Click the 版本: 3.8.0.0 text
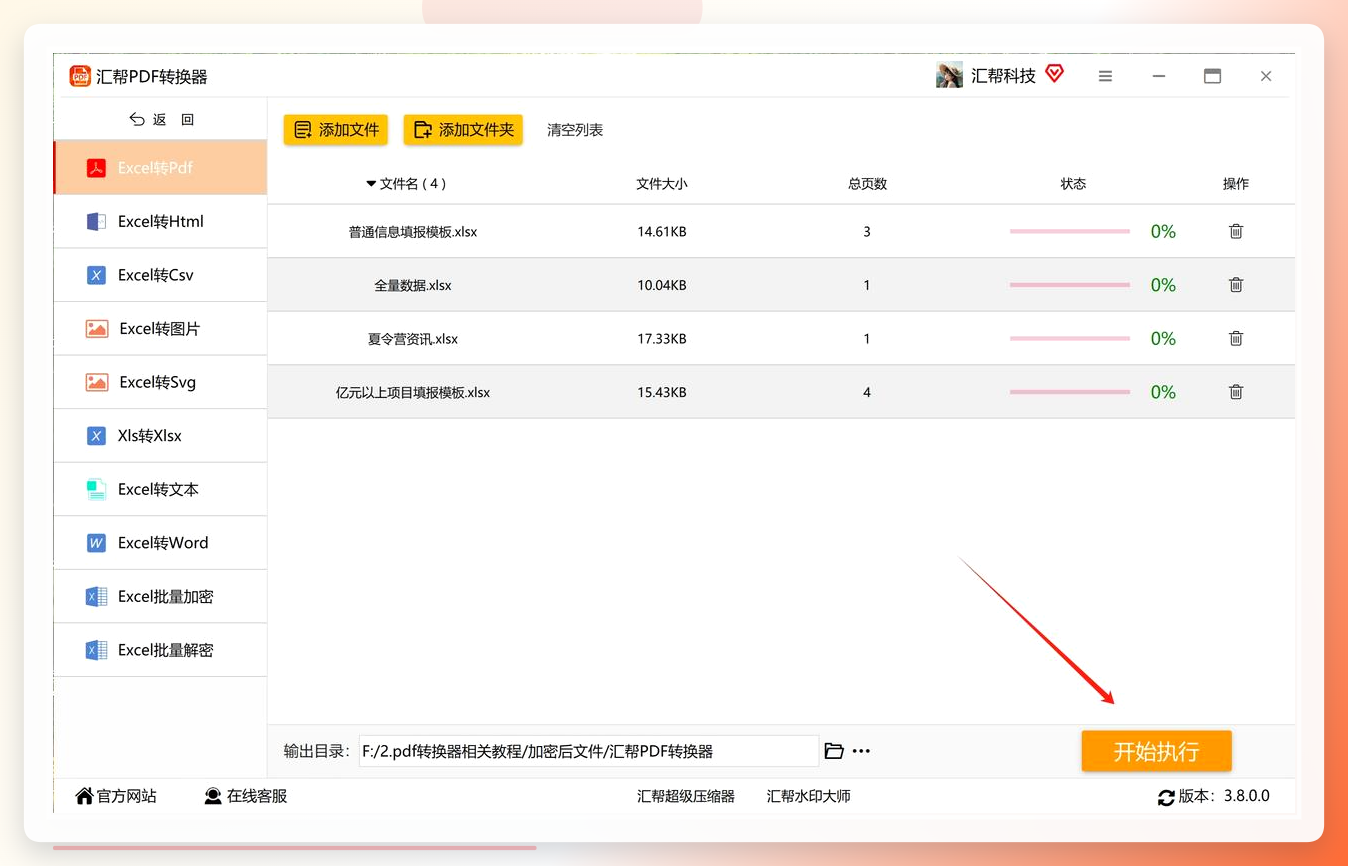1348x866 pixels. point(1224,797)
